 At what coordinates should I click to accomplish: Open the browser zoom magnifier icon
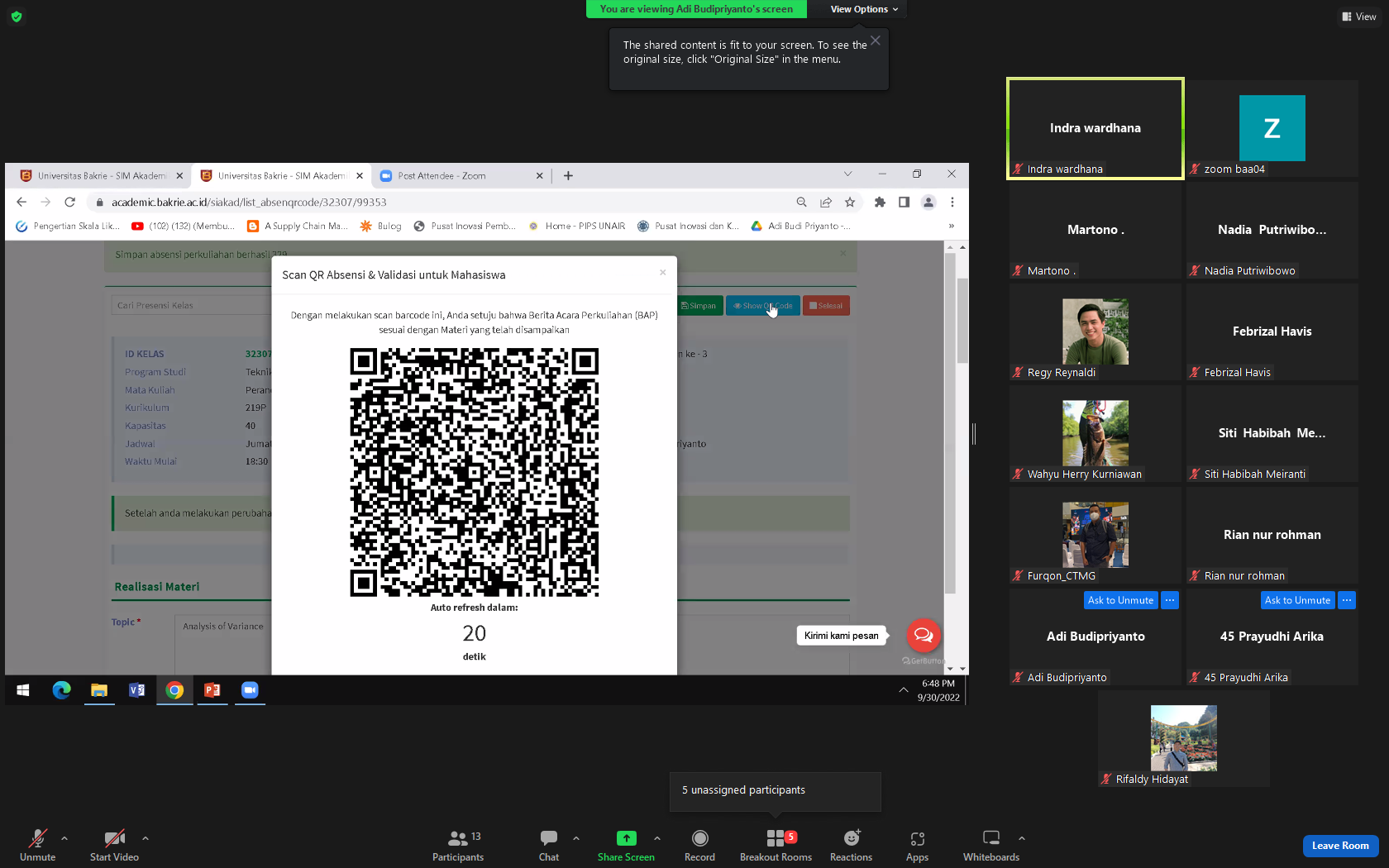tap(801, 202)
